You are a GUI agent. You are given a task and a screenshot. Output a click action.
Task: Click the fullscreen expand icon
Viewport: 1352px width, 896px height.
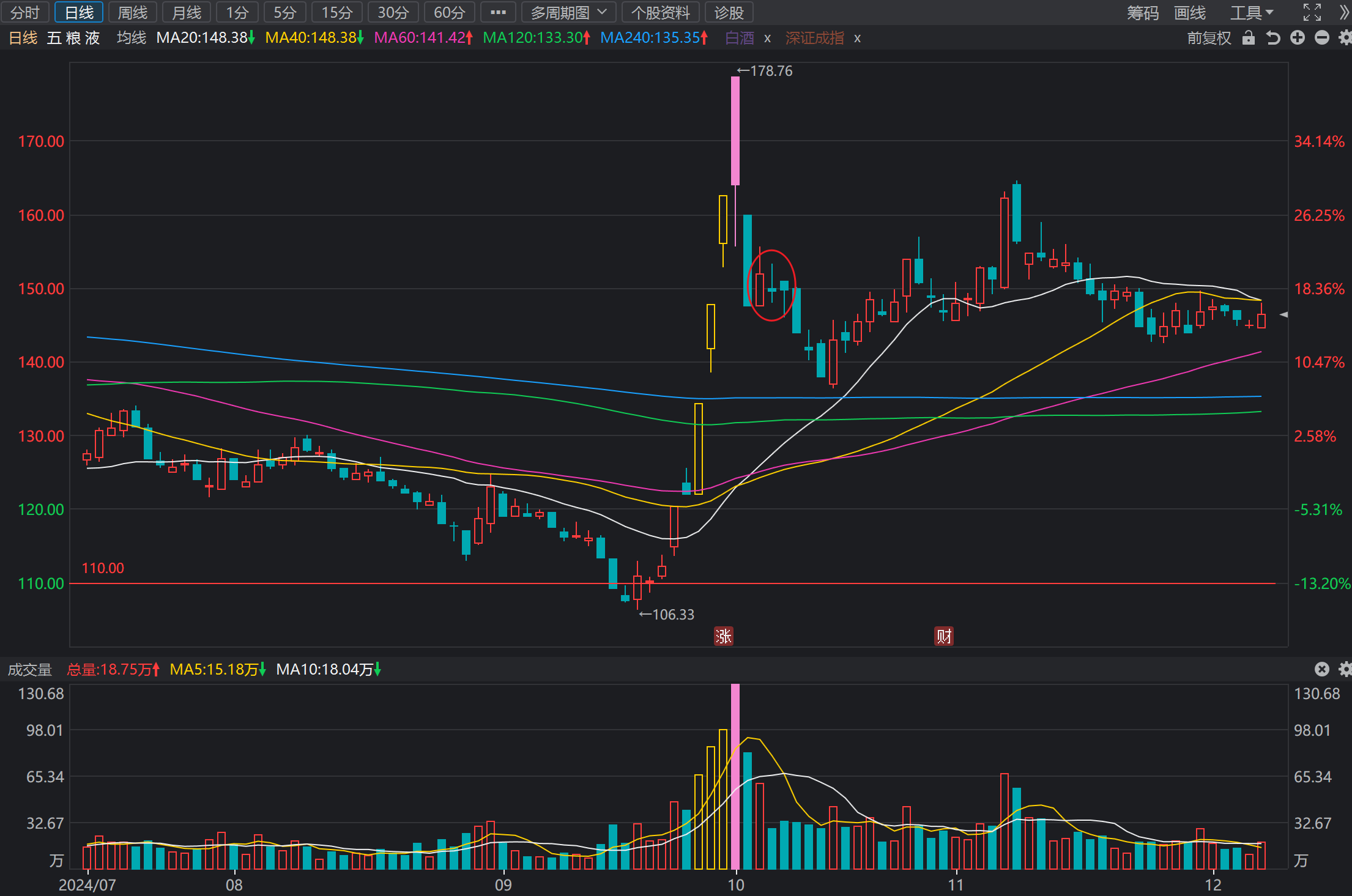tap(1312, 12)
